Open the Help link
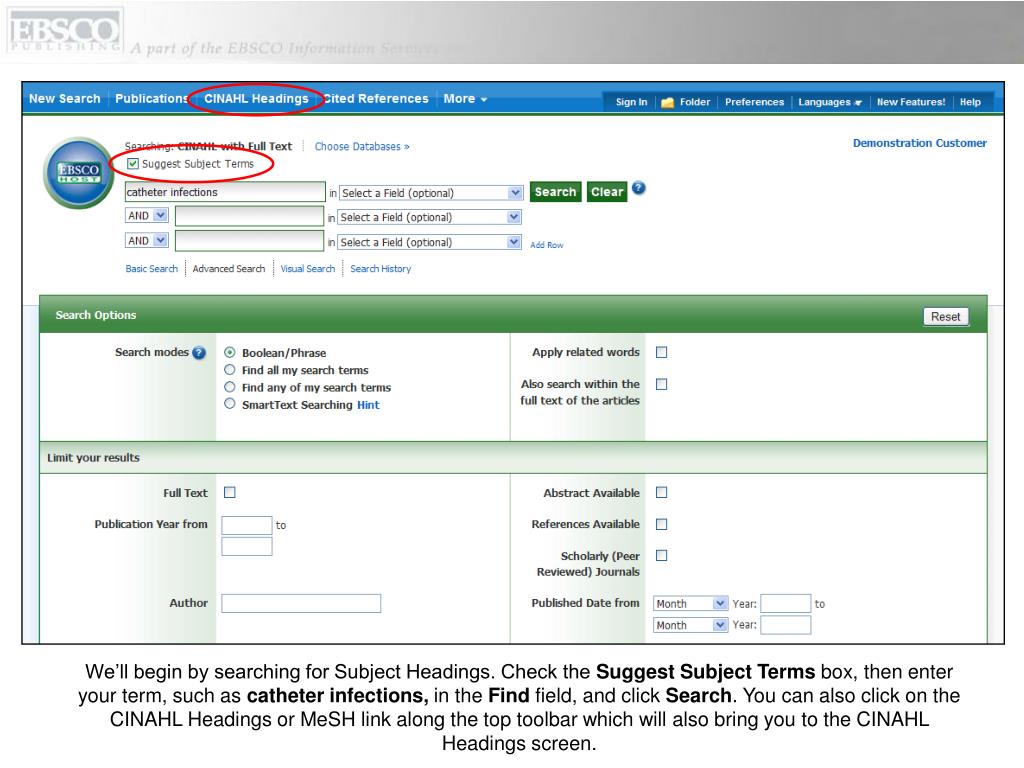1024x768 pixels. 970,102
